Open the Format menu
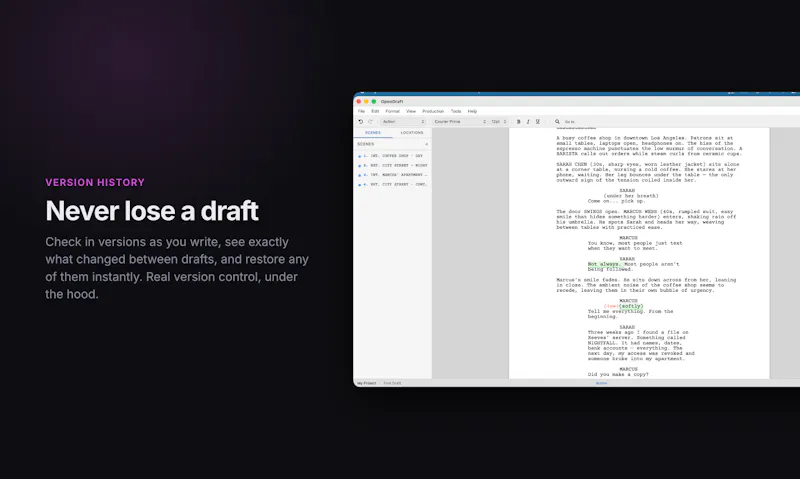Viewport: 800px width, 479px height. click(392, 111)
